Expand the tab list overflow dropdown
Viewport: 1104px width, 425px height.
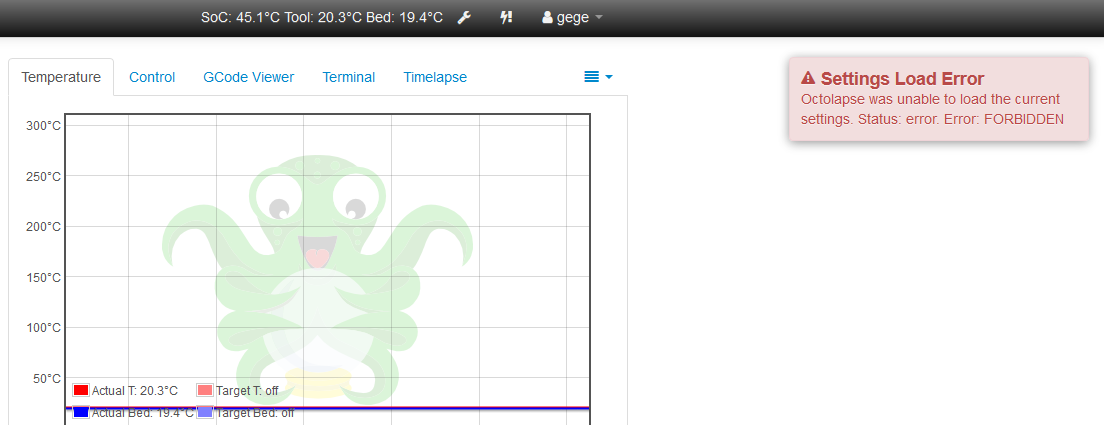pyautogui.click(x=598, y=77)
